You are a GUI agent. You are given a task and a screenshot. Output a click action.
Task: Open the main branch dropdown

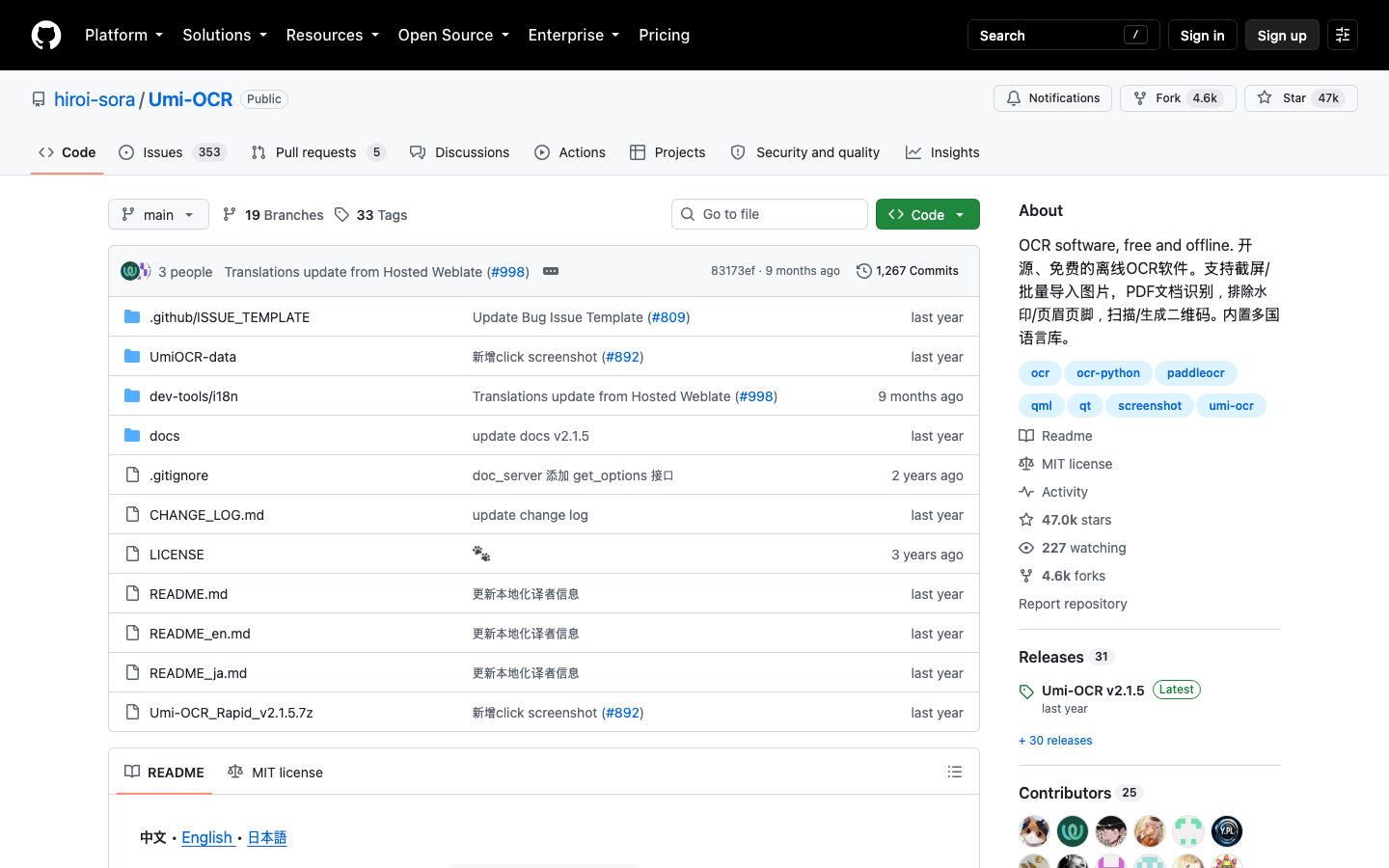coord(158,214)
